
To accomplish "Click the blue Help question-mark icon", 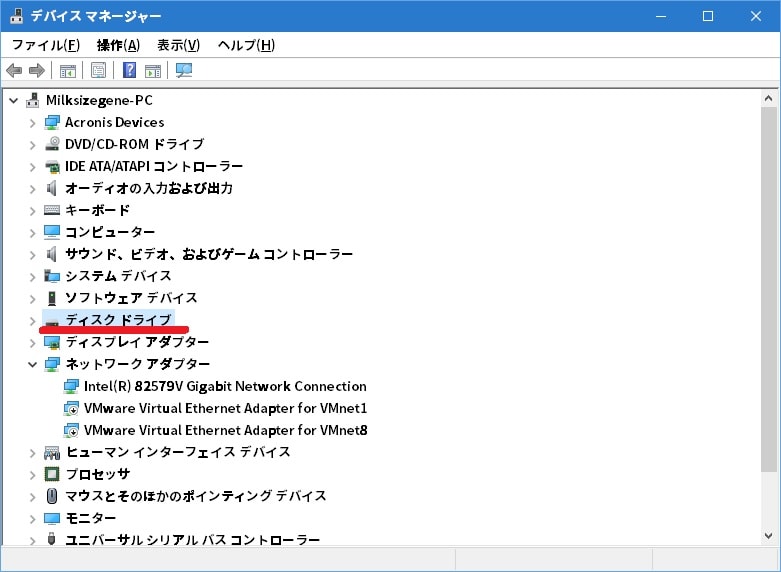I will pyautogui.click(x=130, y=70).
